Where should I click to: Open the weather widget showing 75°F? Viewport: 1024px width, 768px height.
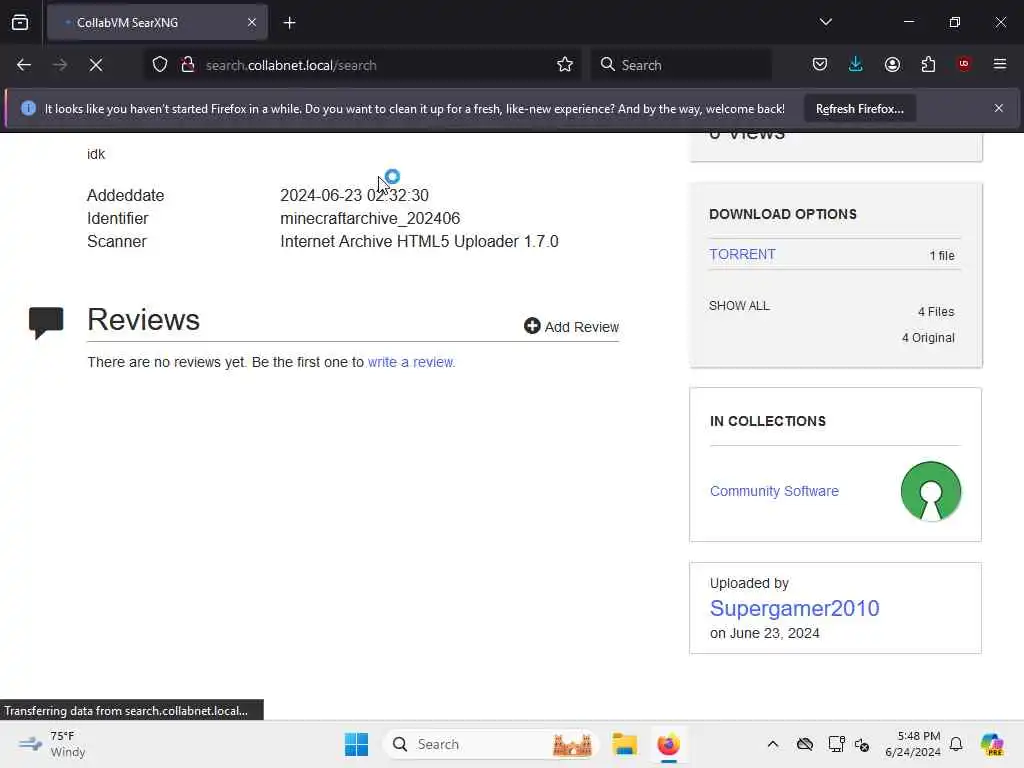point(52,744)
